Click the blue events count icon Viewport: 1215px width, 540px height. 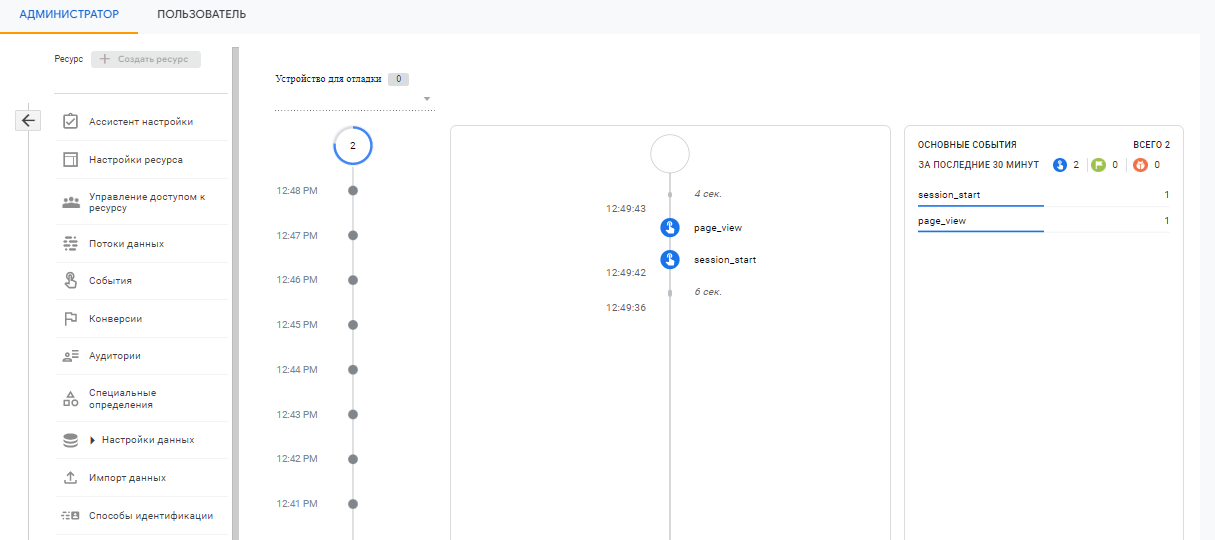(1060, 165)
